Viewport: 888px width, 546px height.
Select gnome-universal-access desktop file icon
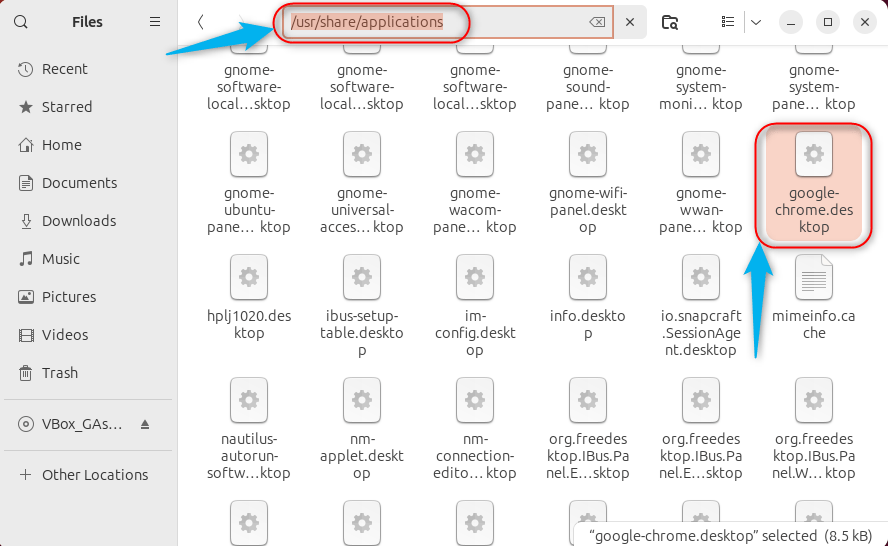(362, 154)
